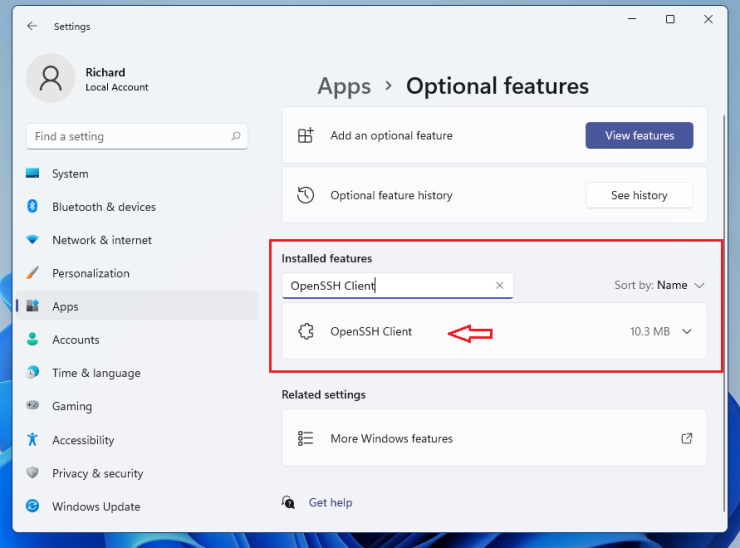Open Gaming settings

pos(71,407)
